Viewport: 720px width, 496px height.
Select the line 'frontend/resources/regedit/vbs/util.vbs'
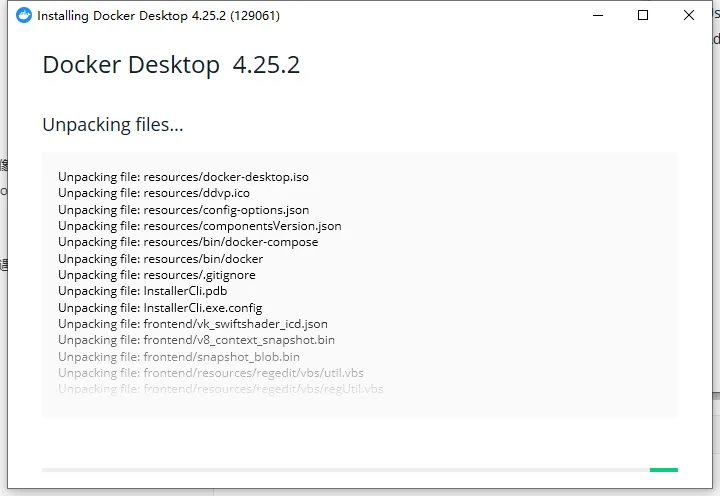click(211, 373)
